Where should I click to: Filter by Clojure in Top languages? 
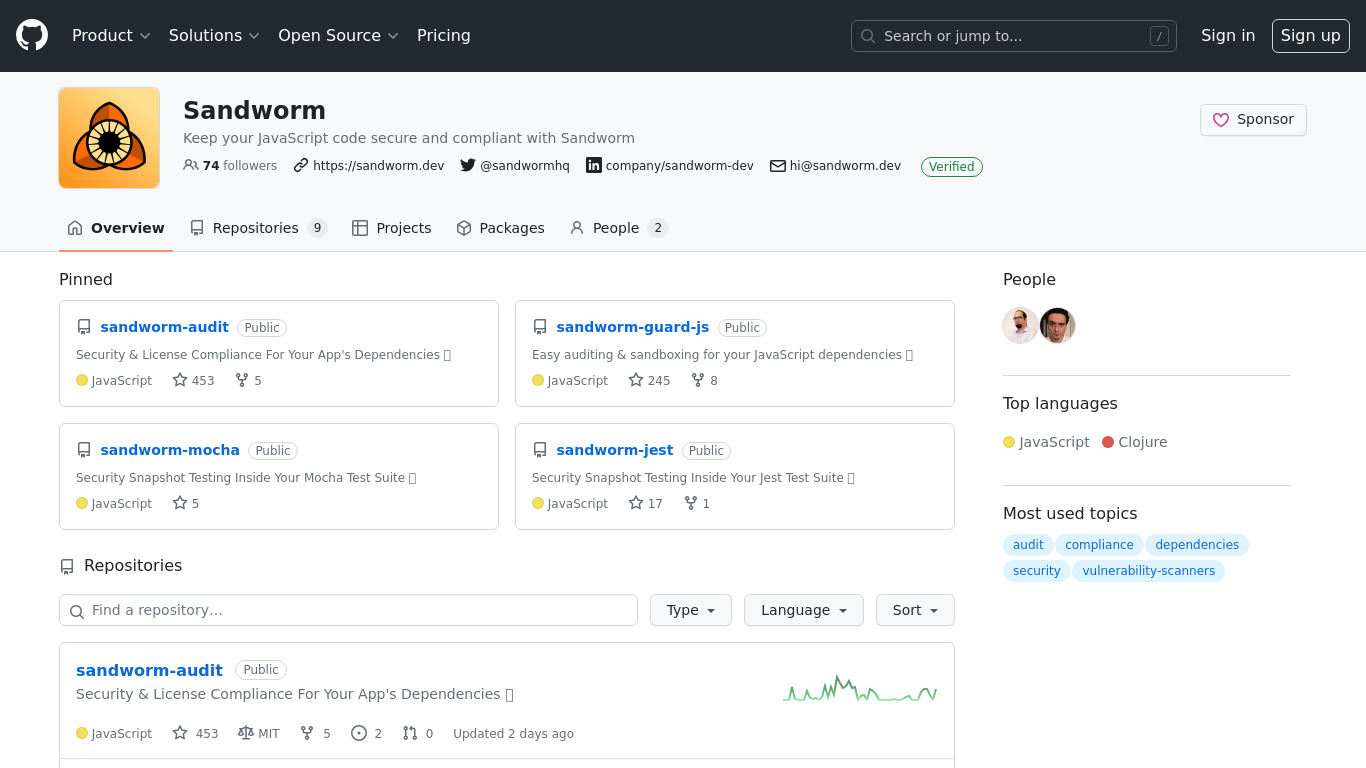(x=1135, y=442)
